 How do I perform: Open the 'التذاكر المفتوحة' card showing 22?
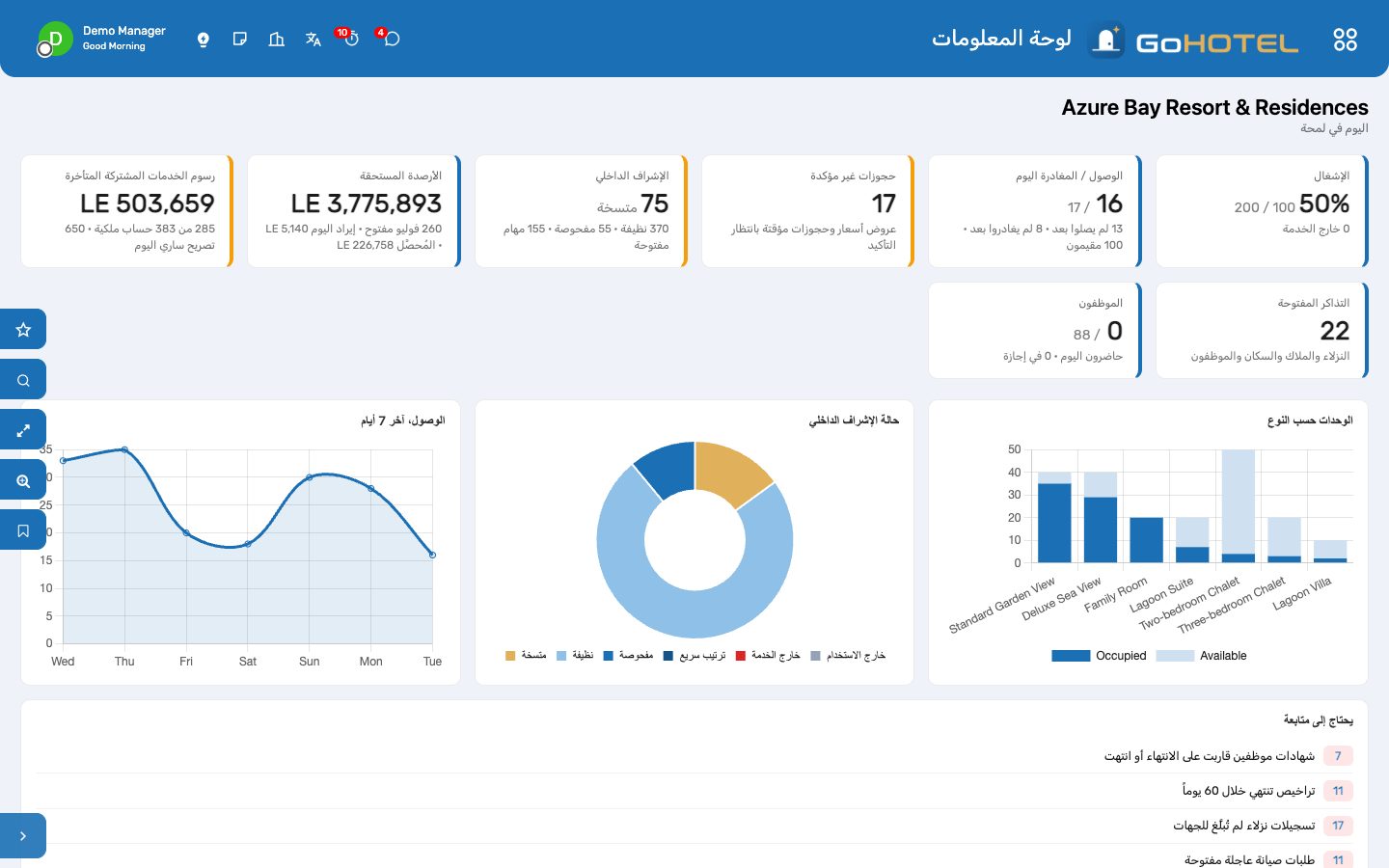(x=1262, y=330)
